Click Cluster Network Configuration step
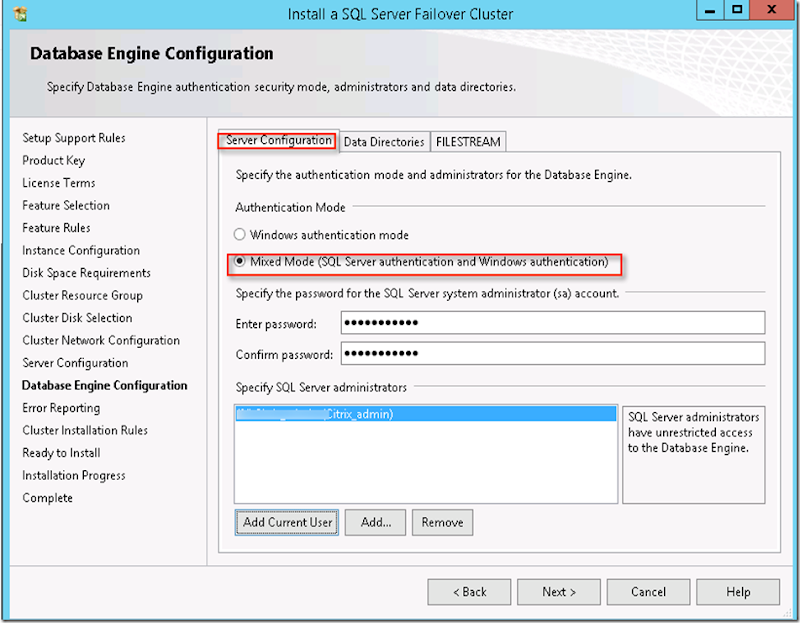 (101, 340)
